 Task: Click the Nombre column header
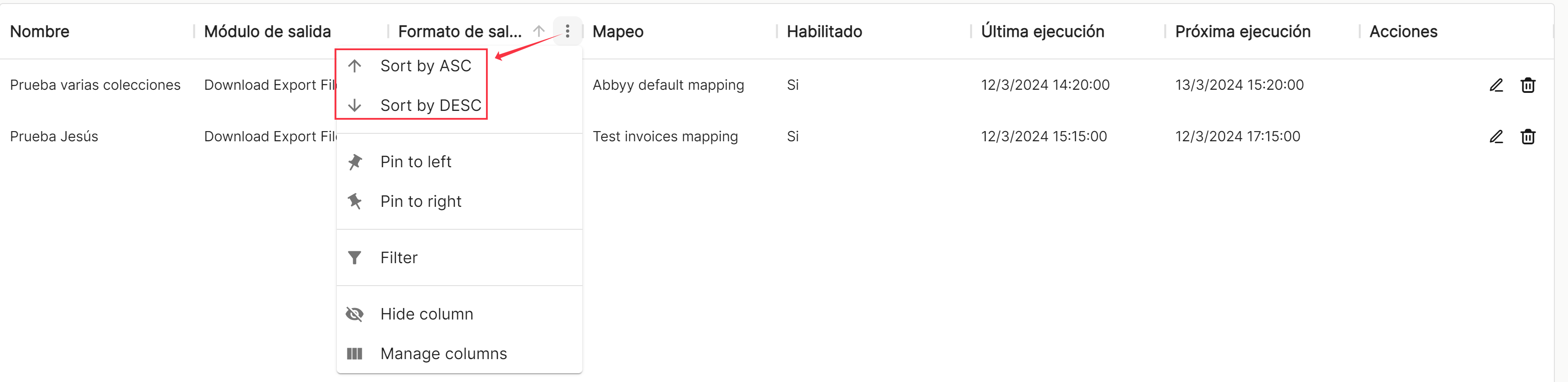[40, 32]
